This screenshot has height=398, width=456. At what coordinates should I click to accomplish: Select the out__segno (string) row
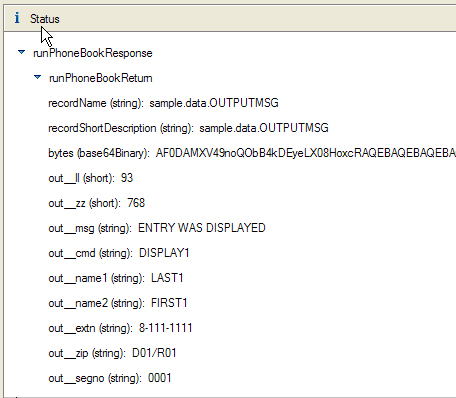point(110,378)
